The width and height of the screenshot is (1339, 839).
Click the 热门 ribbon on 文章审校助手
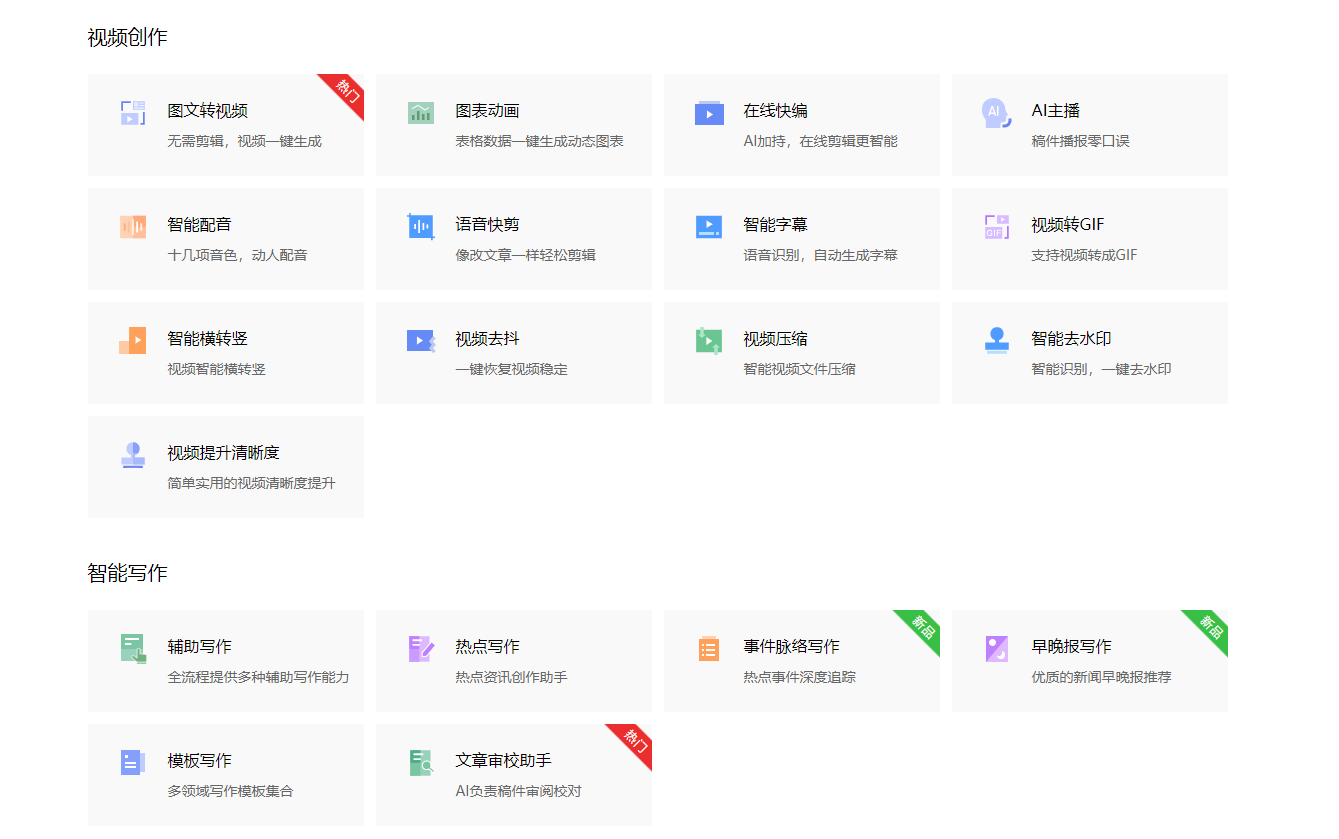634,742
